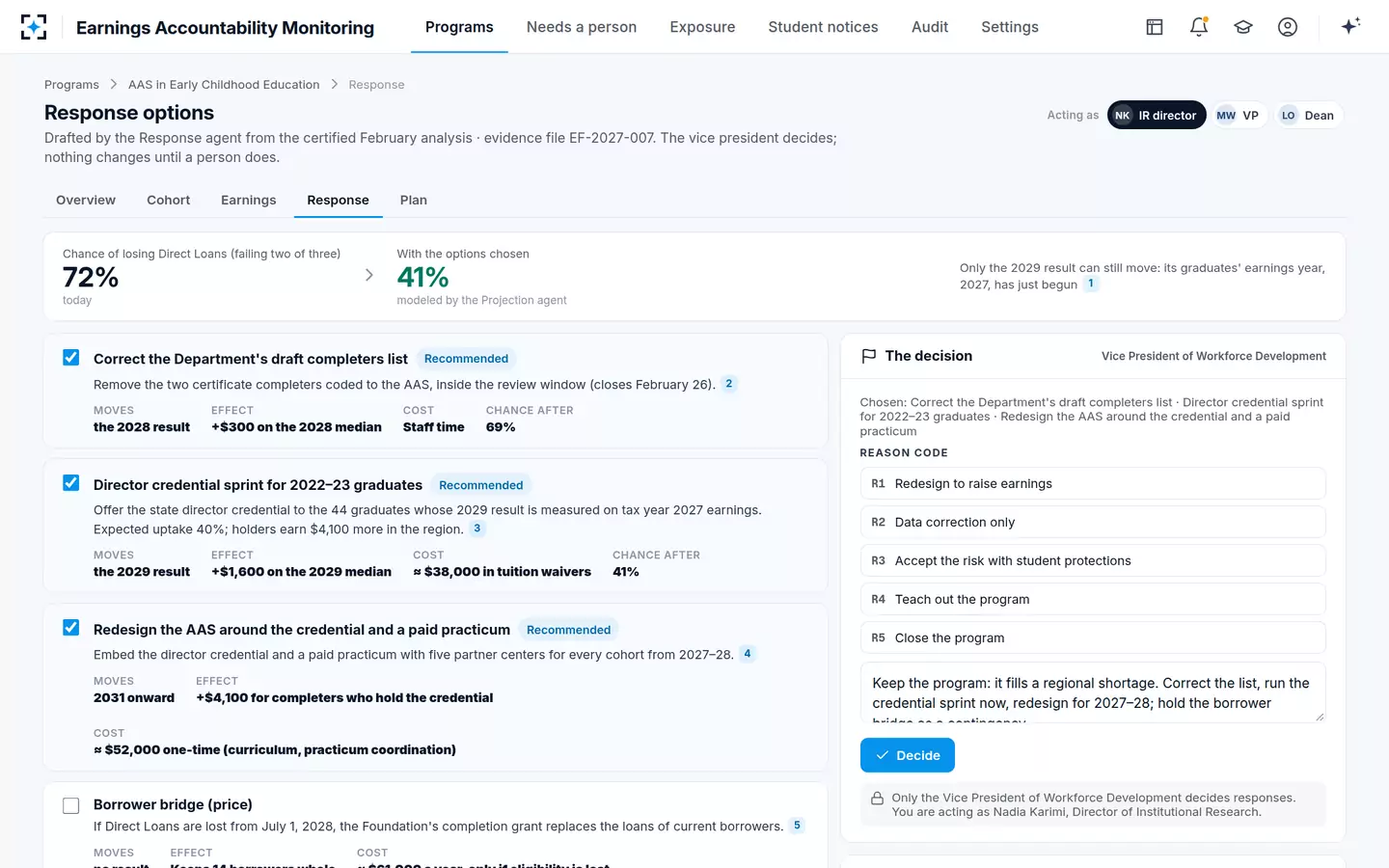Open citation 4 on the AAS redesign option
This screenshot has width=1389, height=868.
coord(747,654)
